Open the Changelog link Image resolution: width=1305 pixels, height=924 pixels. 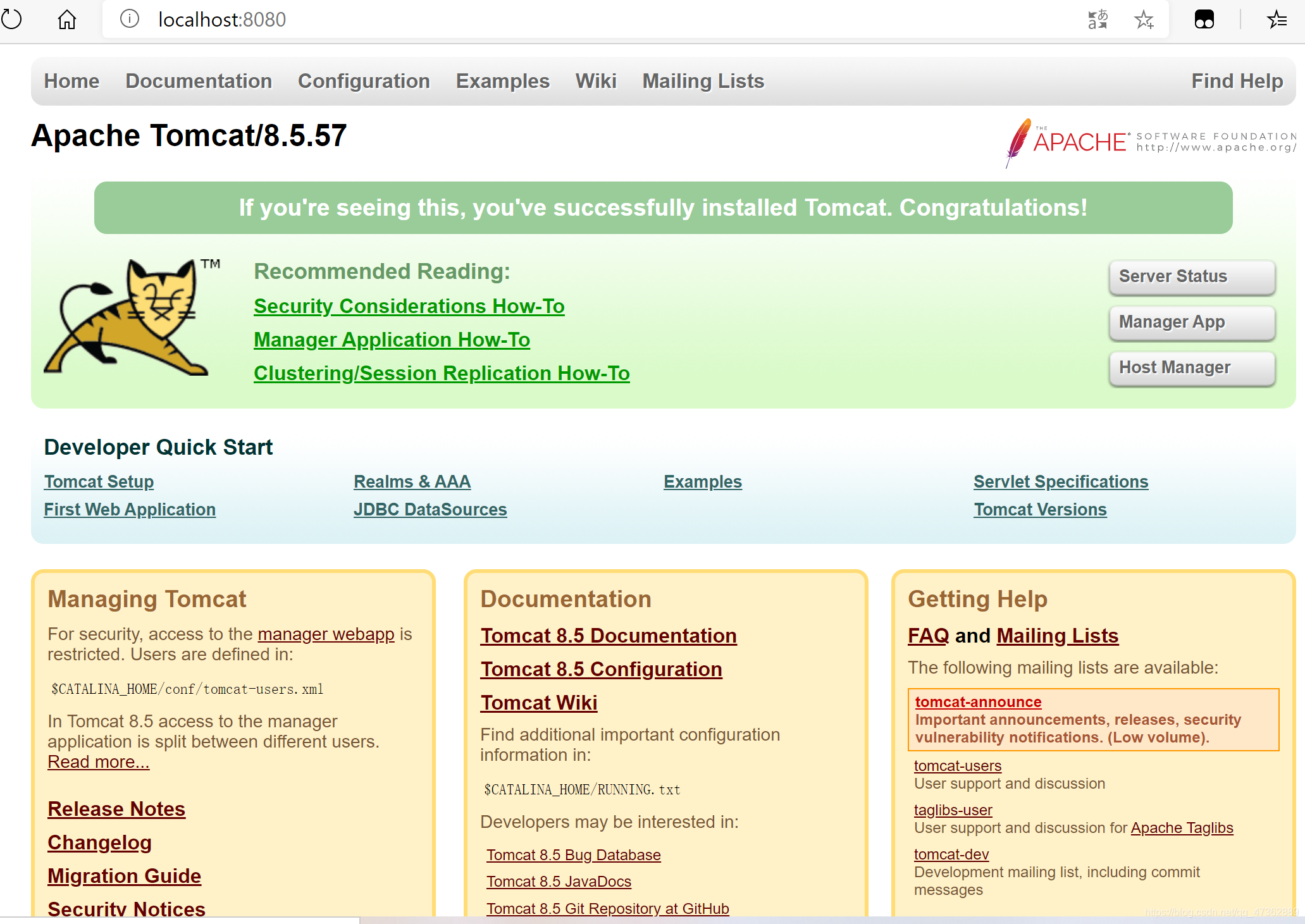pyautogui.click(x=99, y=842)
